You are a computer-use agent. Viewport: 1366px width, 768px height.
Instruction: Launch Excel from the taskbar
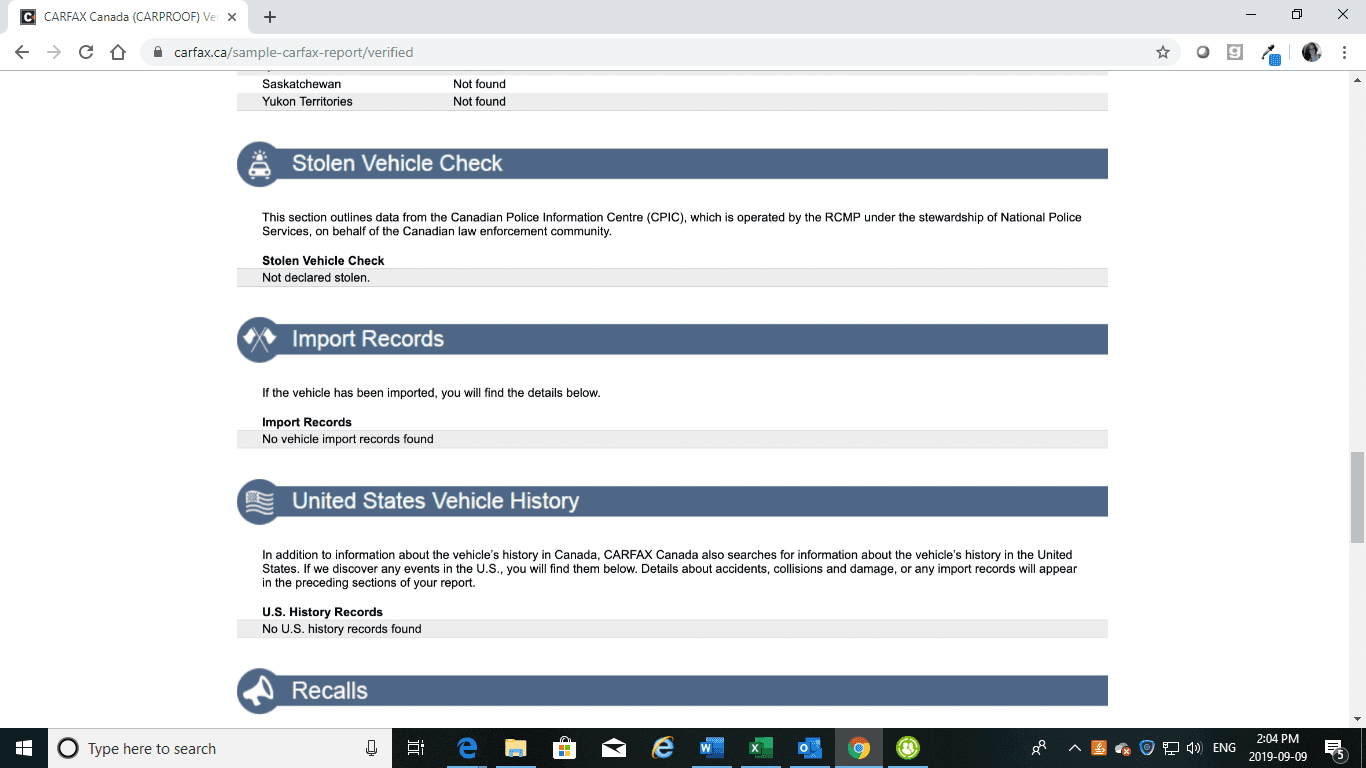pyautogui.click(x=760, y=748)
